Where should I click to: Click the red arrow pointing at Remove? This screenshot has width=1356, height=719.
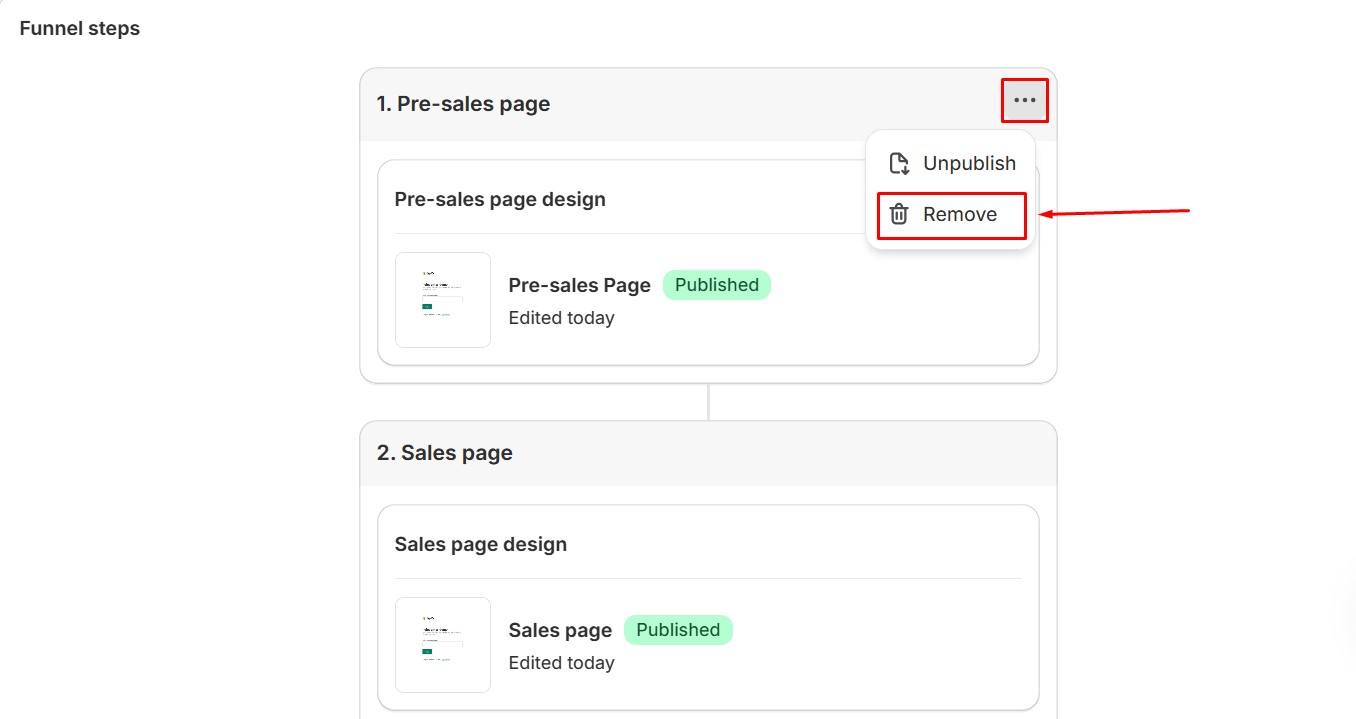point(1115,212)
